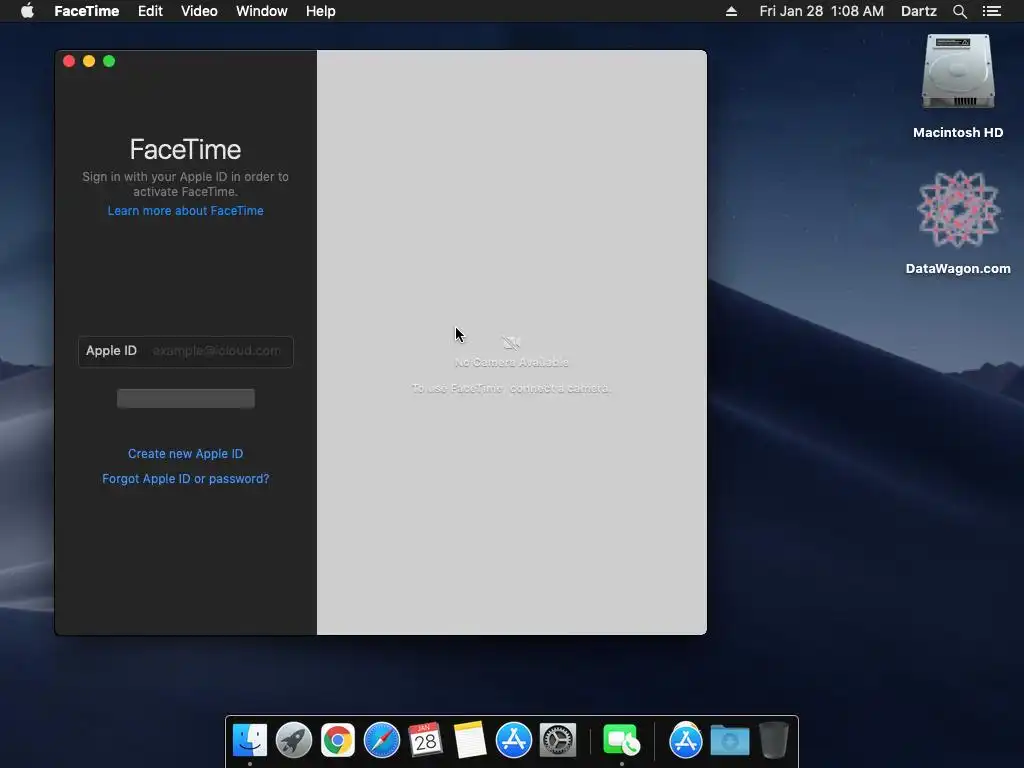This screenshot has width=1024, height=768.
Task: Click the greyed sign-in button below Apple ID
Action: pyautogui.click(x=185, y=398)
